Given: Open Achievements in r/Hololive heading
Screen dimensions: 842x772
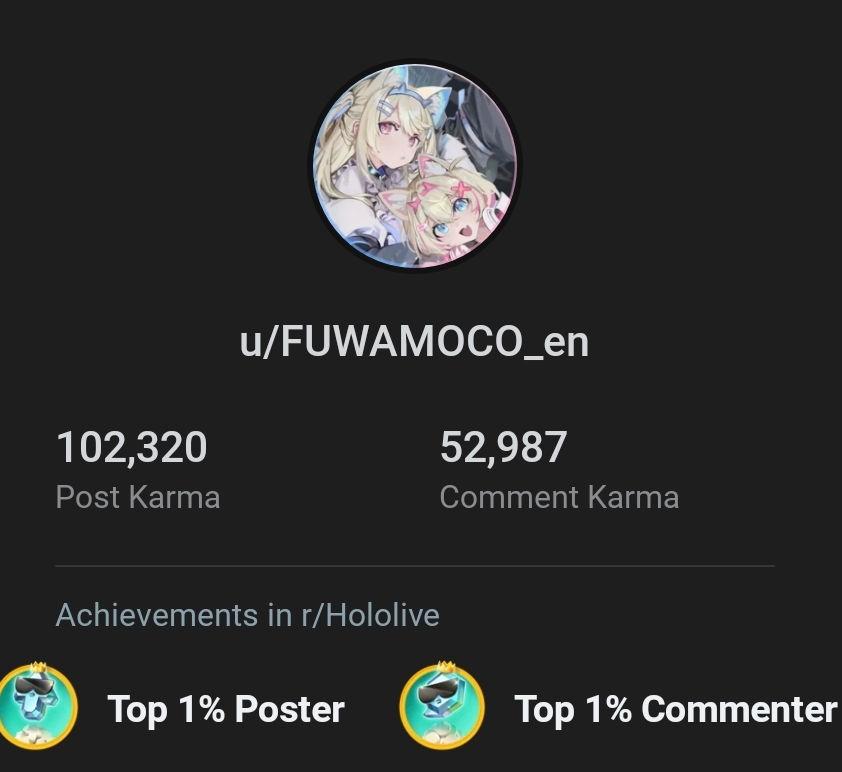Looking at the screenshot, I should click(x=248, y=615).
